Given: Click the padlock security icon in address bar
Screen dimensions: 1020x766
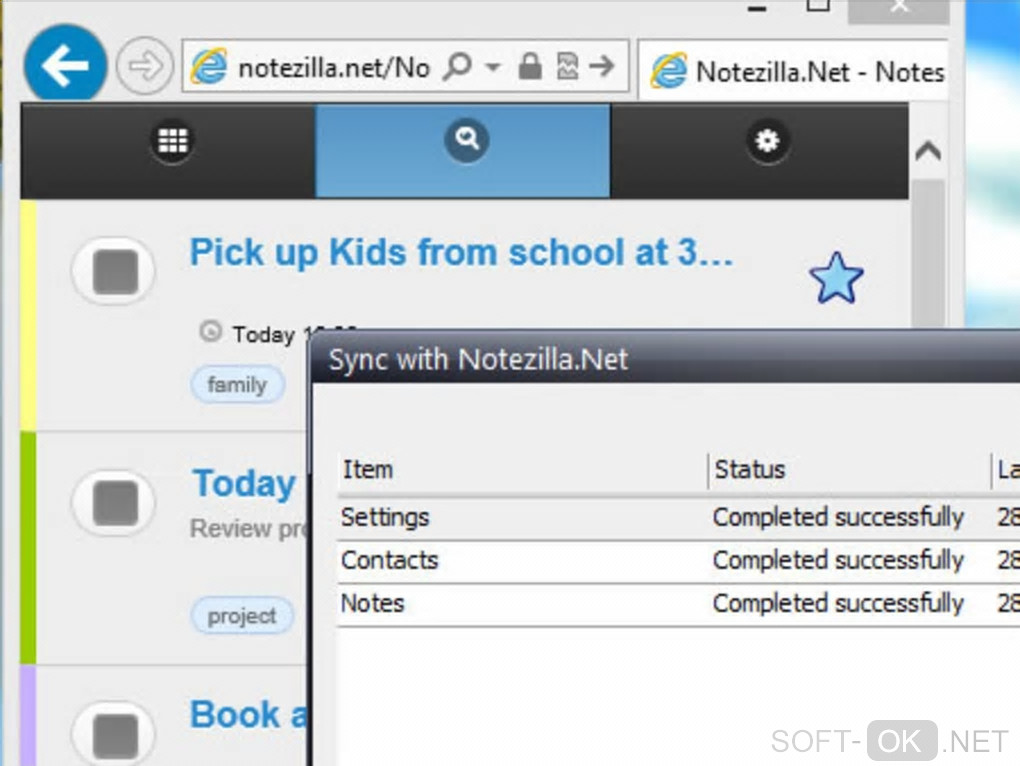Looking at the screenshot, I should [x=530, y=67].
